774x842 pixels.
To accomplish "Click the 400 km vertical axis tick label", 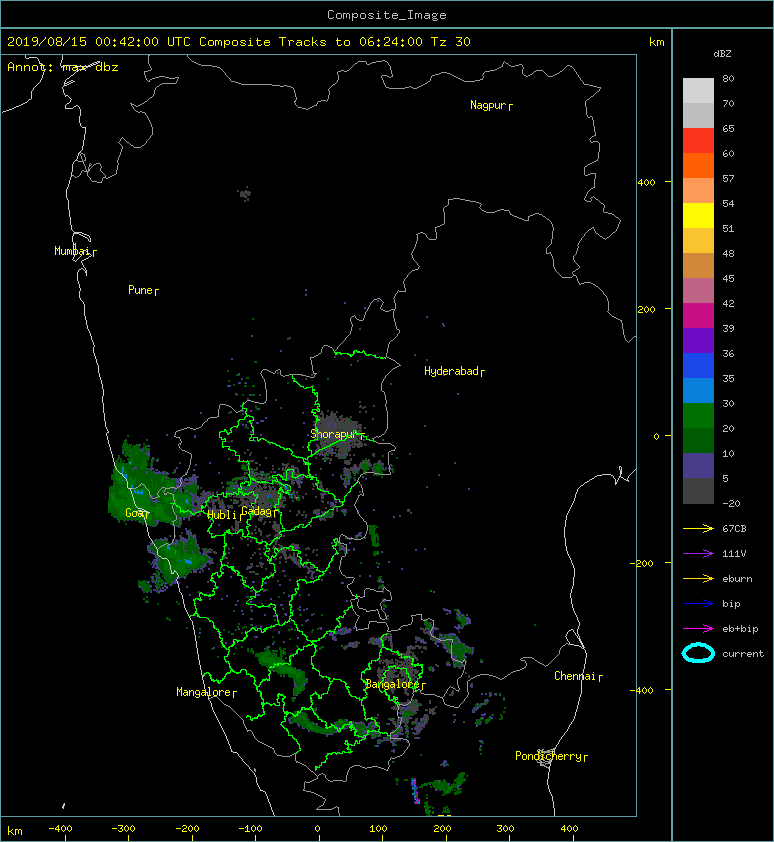I will tap(647, 183).
